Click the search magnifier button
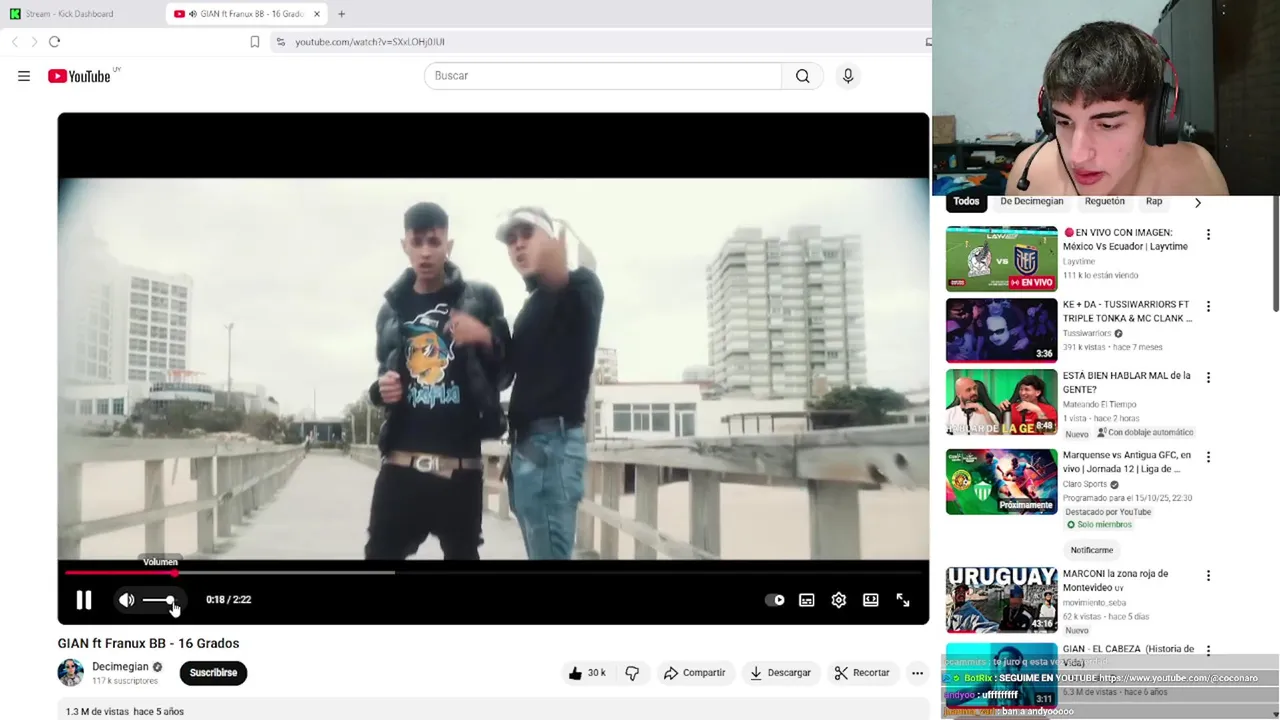 pos(802,76)
